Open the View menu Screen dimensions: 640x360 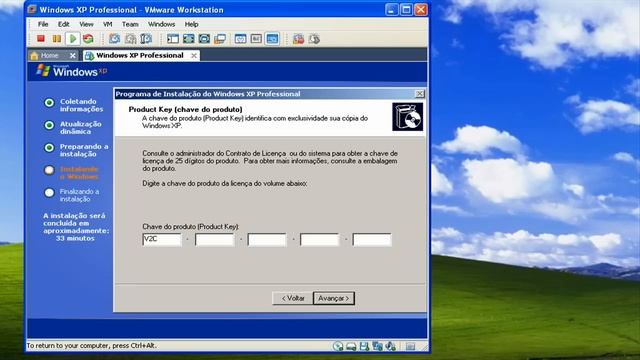point(86,24)
